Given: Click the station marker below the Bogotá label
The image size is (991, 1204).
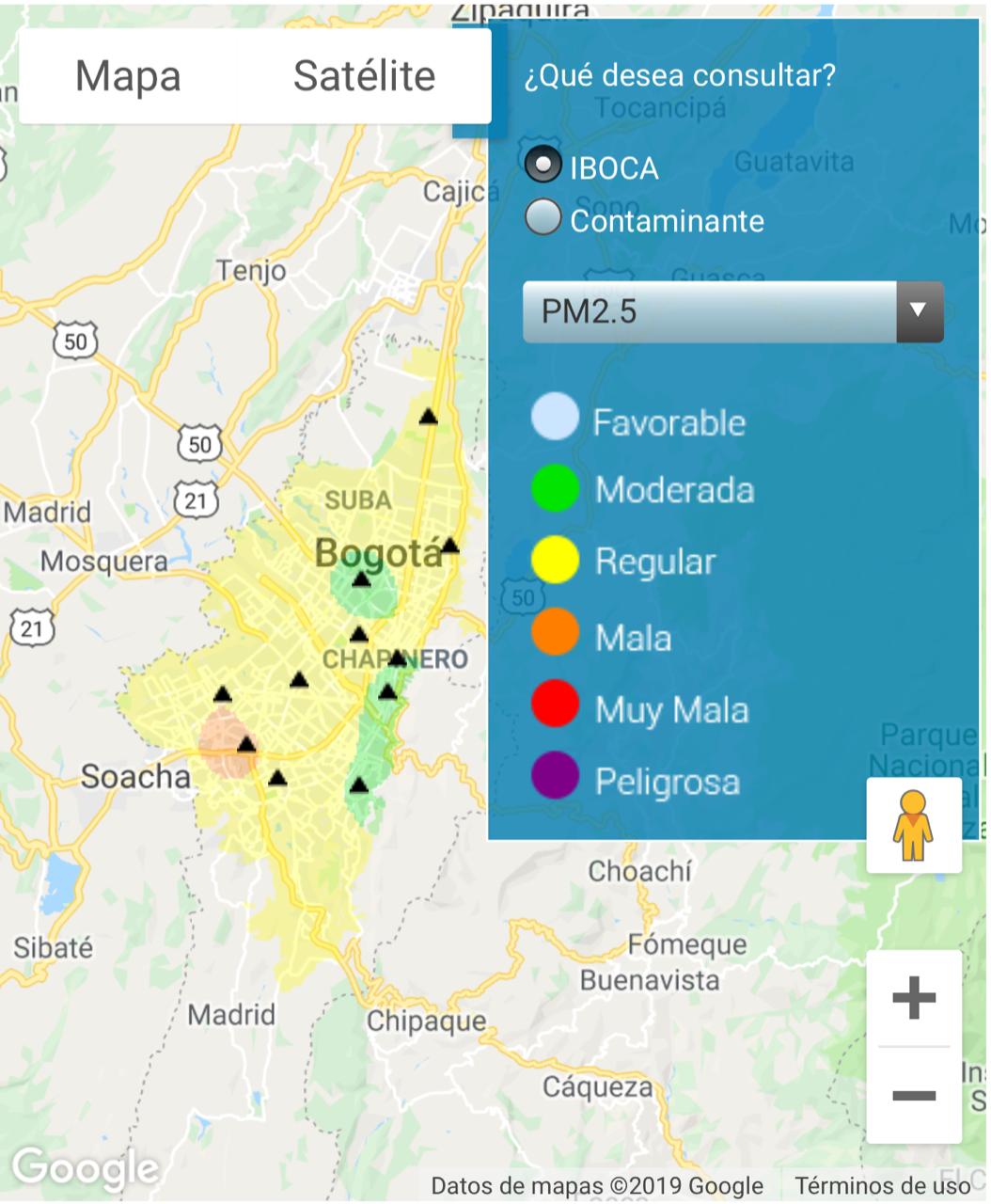Looking at the screenshot, I should (361, 579).
